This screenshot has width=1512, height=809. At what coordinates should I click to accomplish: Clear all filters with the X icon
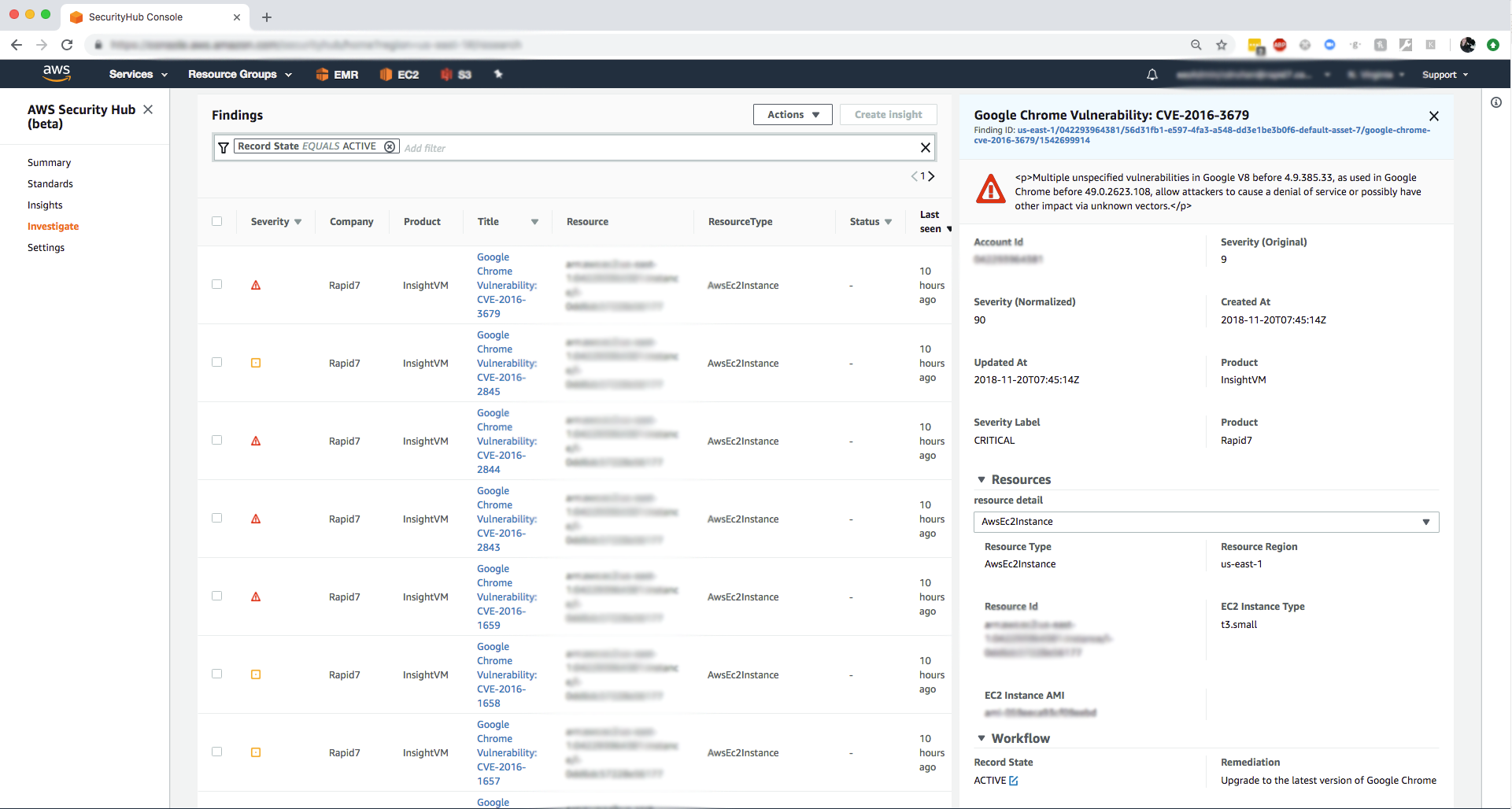[x=925, y=147]
